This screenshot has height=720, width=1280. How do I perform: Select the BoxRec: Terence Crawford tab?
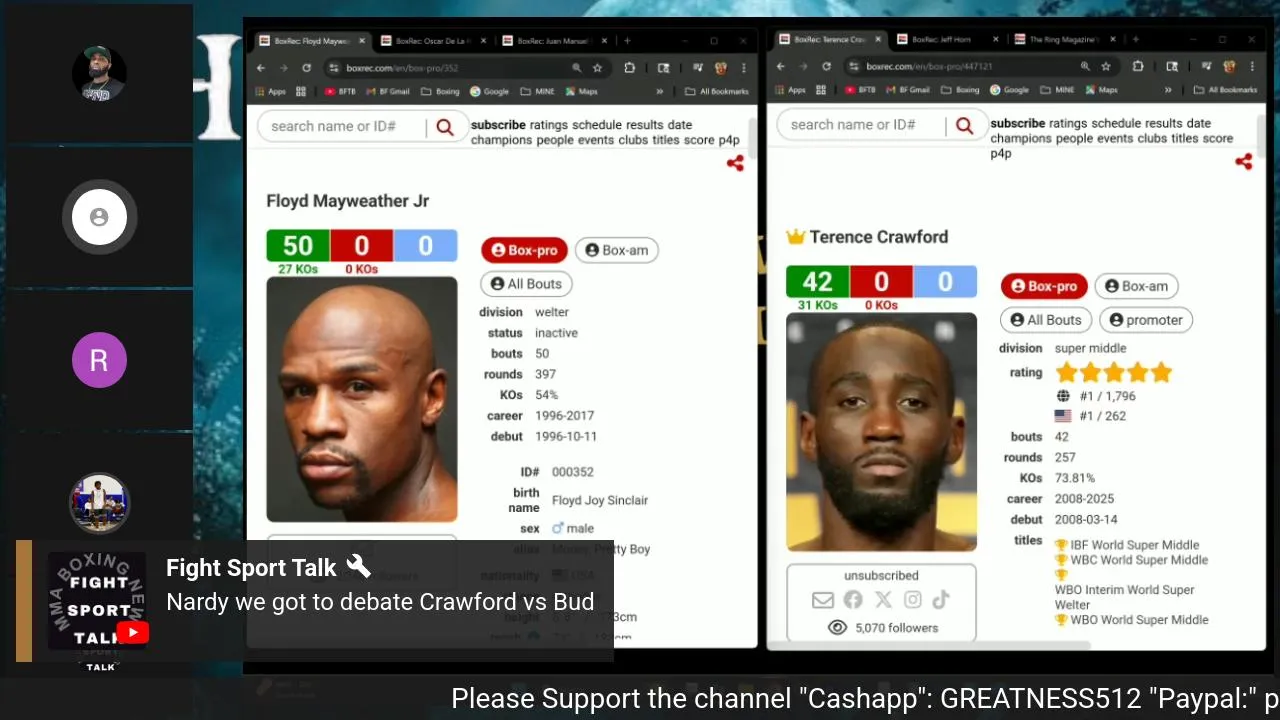[x=828, y=40]
